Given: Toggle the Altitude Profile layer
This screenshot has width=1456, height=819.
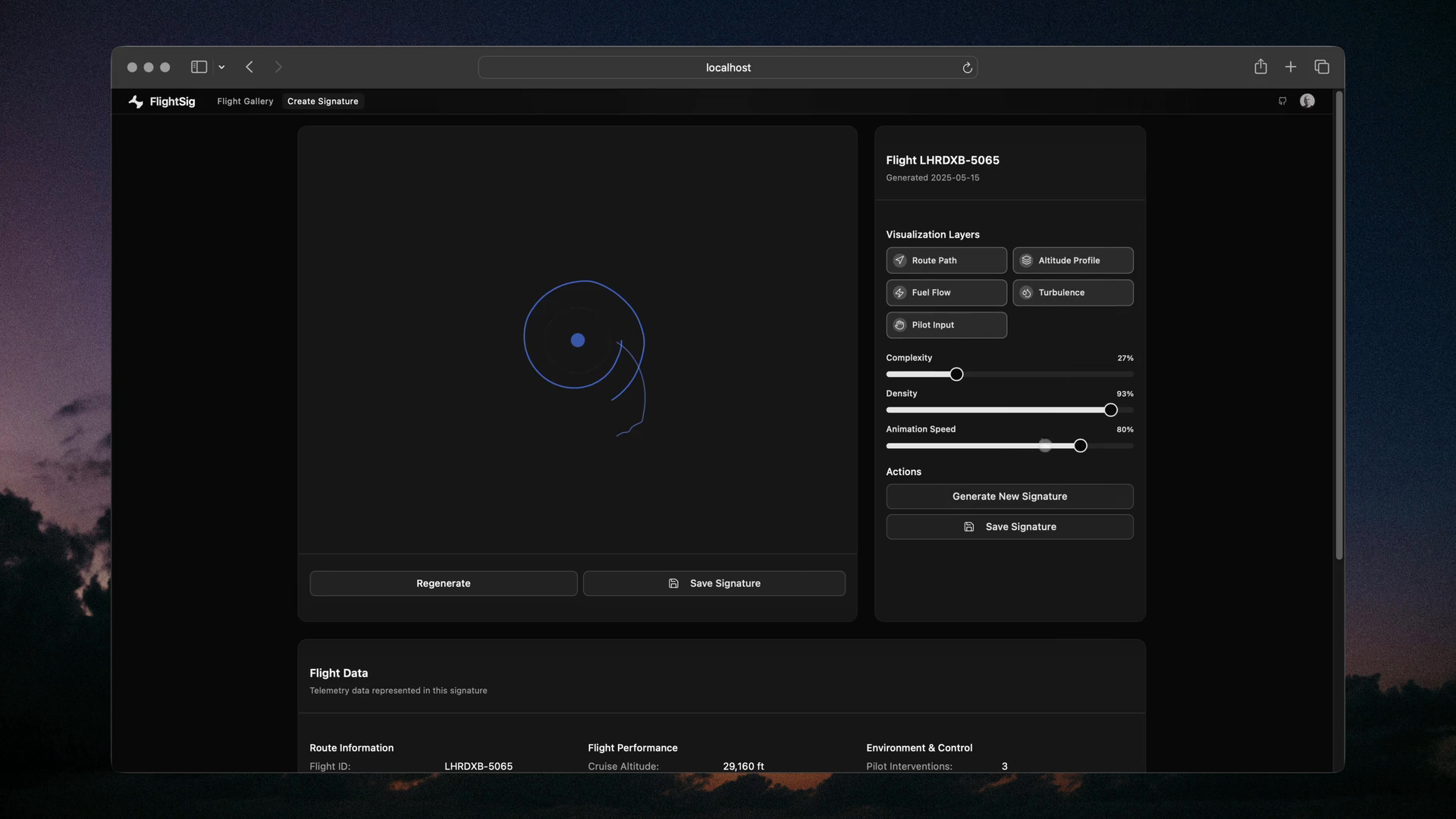Looking at the screenshot, I should [x=1072, y=260].
